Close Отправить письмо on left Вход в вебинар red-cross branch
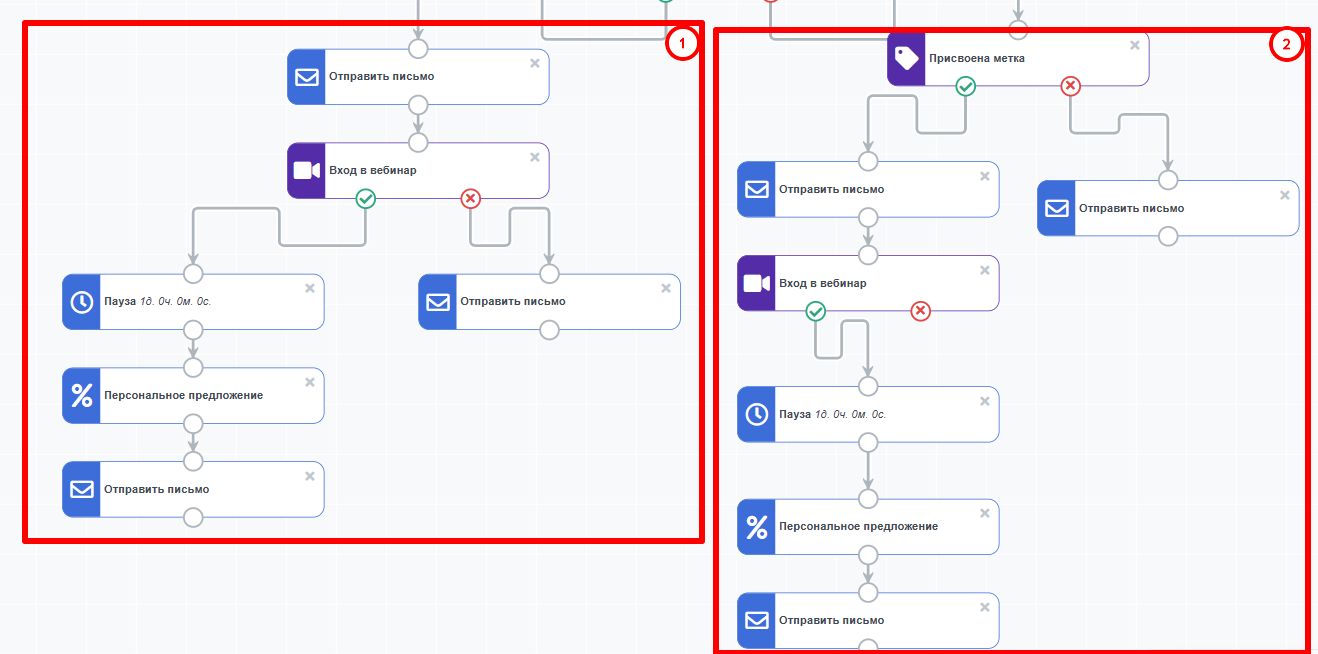The height and width of the screenshot is (654, 1318). click(x=666, y=288)
